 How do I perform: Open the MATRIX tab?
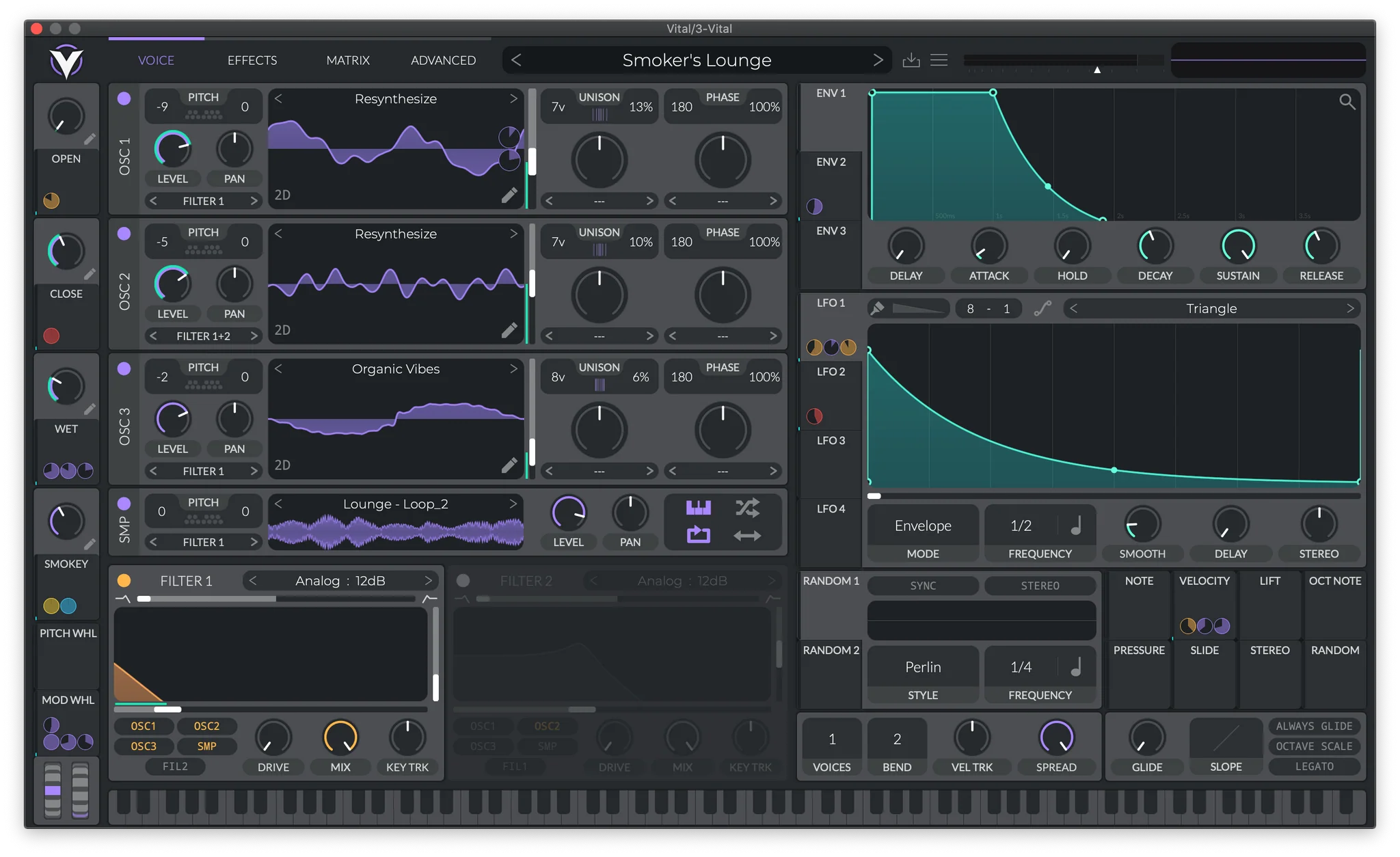pos(348,60)
